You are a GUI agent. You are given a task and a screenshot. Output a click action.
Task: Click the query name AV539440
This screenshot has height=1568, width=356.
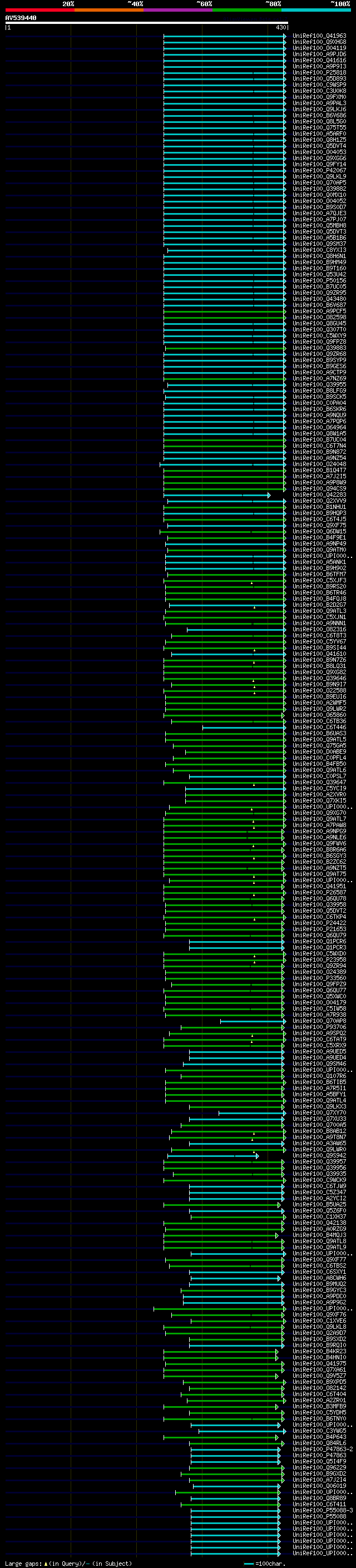click(x=21, y=18)
